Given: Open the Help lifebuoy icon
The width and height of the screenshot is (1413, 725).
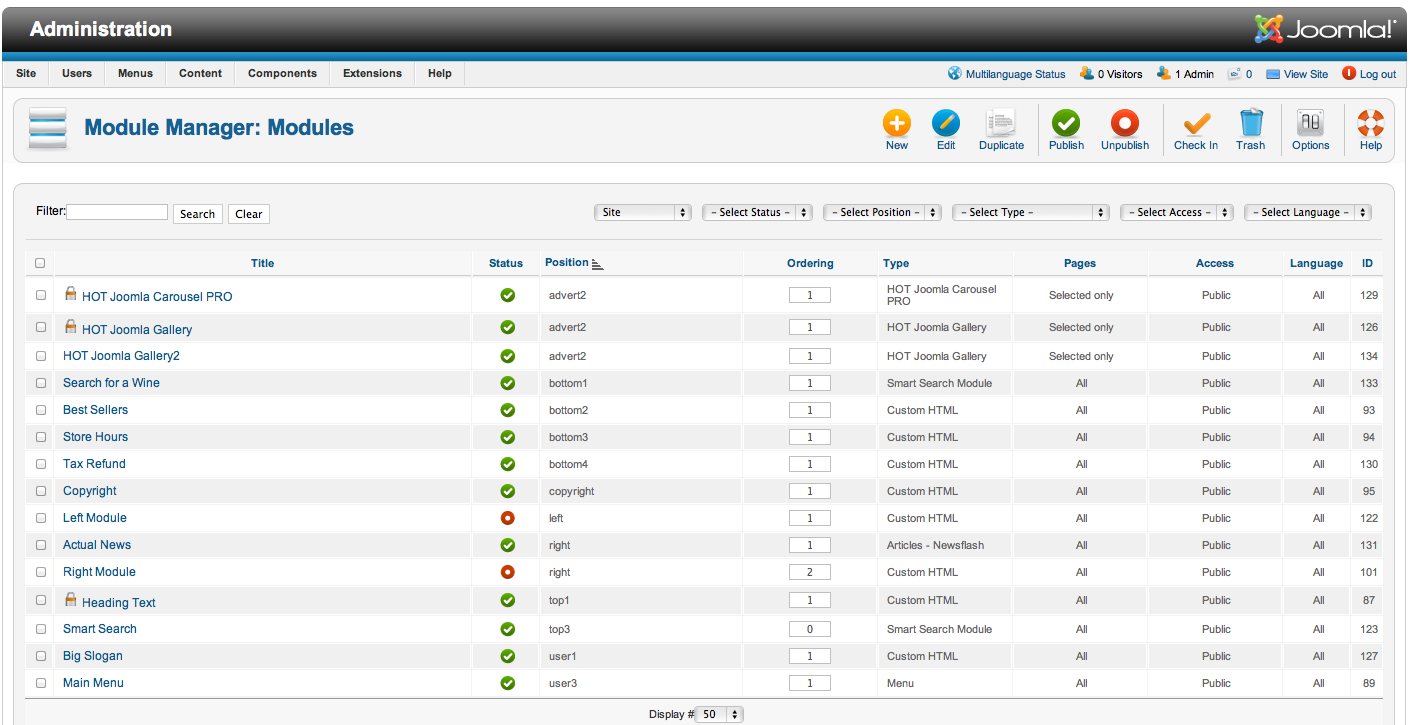Looking at the screenshot, I should click(x=1371, y=123).
